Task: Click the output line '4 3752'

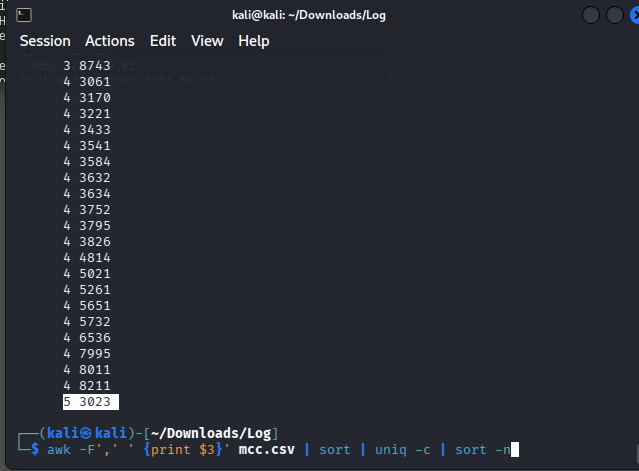Action: tap(87, 209)
